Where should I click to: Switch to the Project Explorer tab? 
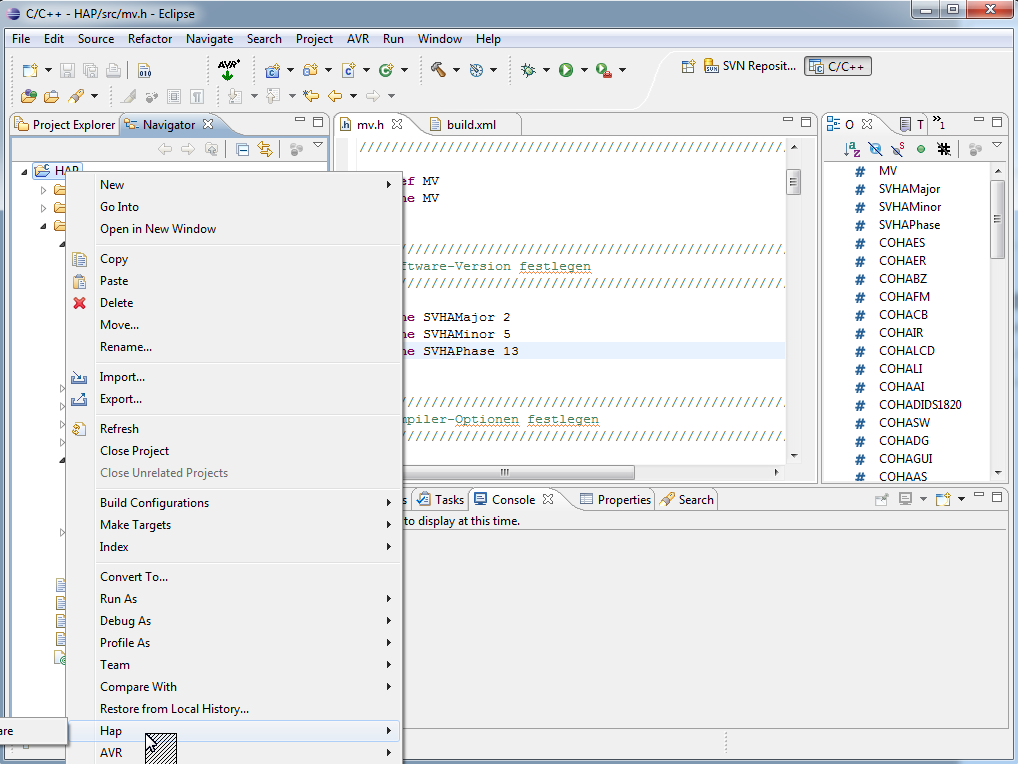coord(65,125)
